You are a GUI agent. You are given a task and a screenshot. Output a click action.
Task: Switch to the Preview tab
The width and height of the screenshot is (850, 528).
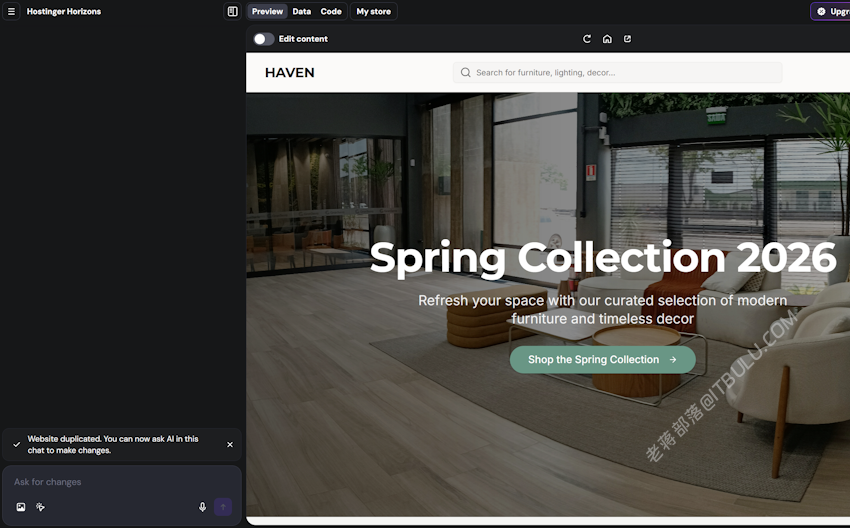click(267, 11)
